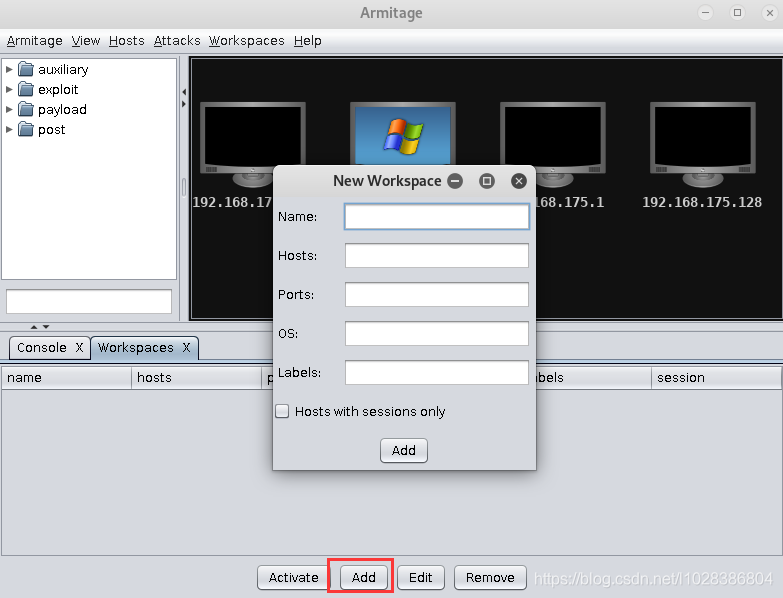Select the Windows host monitor icon
The width and height of the screenshot is (783, 598).
click(402, 133)
